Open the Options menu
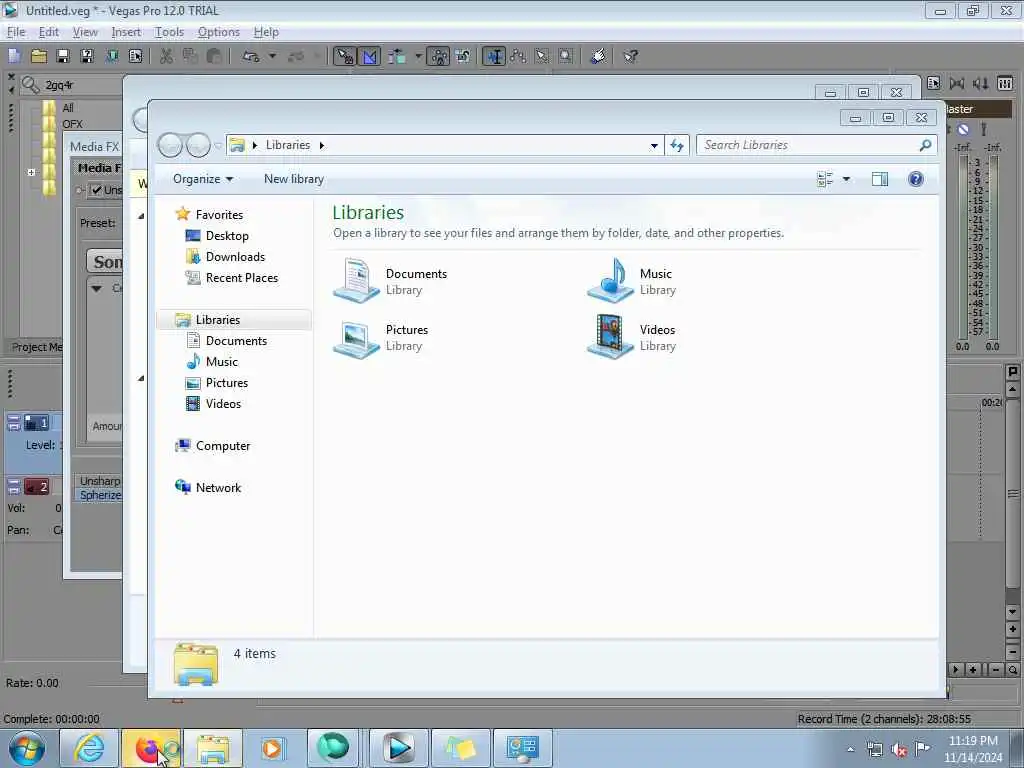This screenshot has width=1024, height=768. (219, 32)
